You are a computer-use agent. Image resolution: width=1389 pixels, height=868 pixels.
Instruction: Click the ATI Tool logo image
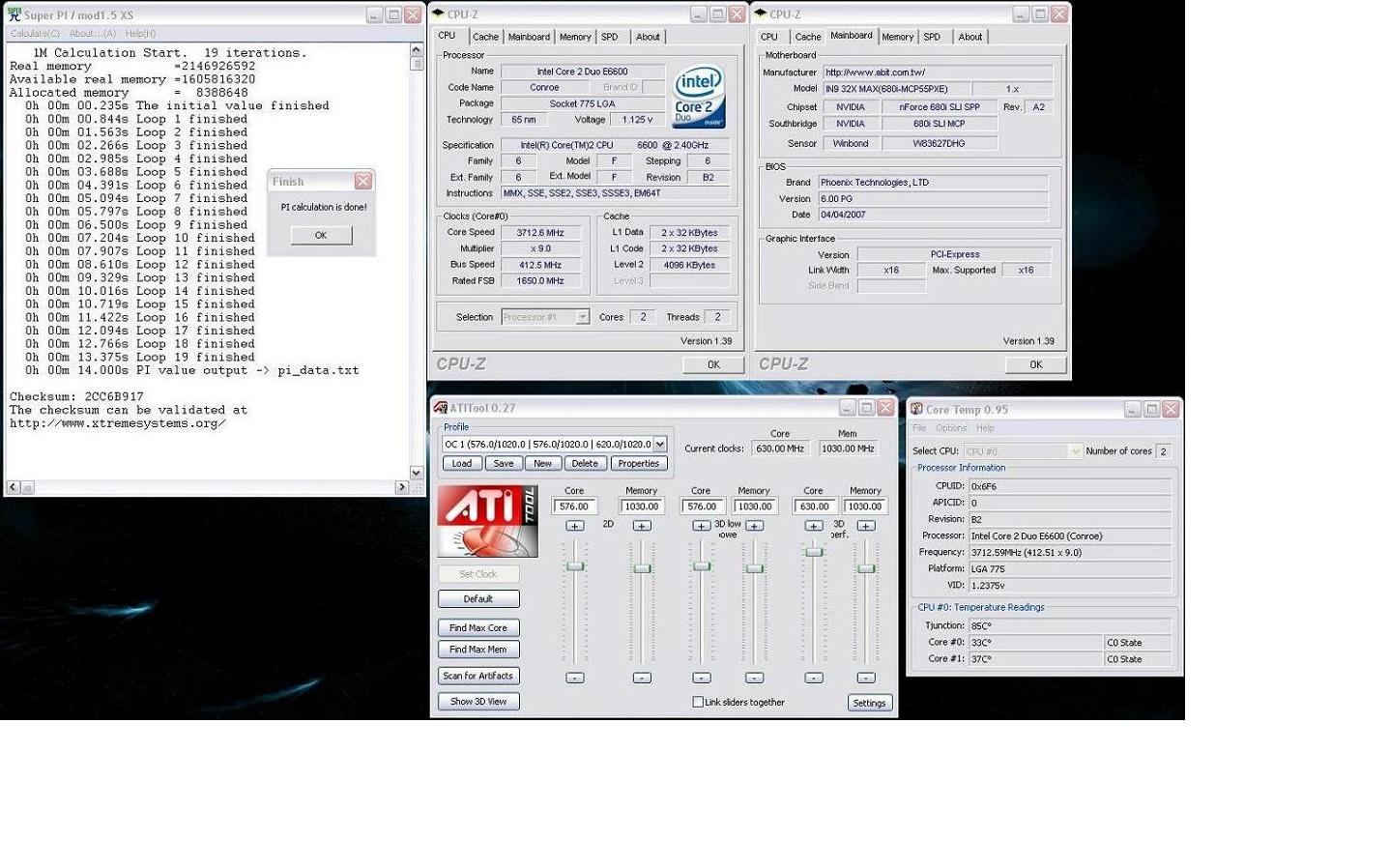point(487,522)
